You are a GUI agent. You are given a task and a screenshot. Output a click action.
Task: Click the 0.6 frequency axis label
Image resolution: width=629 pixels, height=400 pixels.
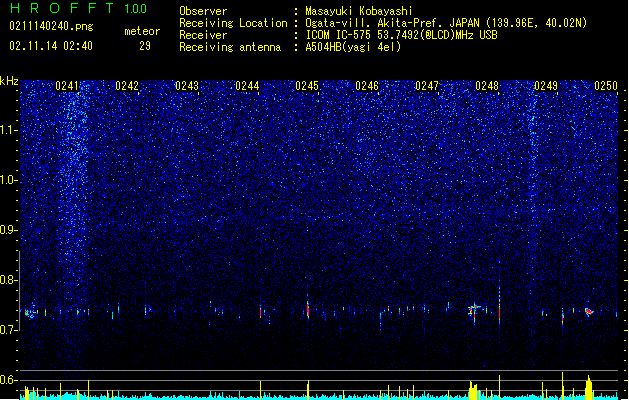(8, 380)
